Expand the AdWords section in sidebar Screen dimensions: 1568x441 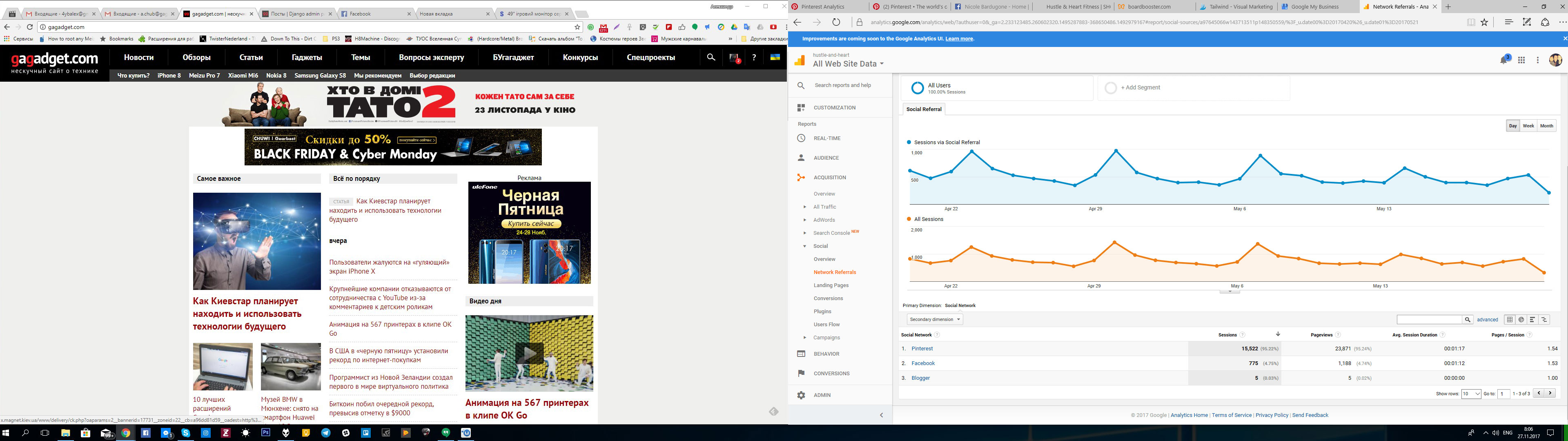click(x=805, y=220)
